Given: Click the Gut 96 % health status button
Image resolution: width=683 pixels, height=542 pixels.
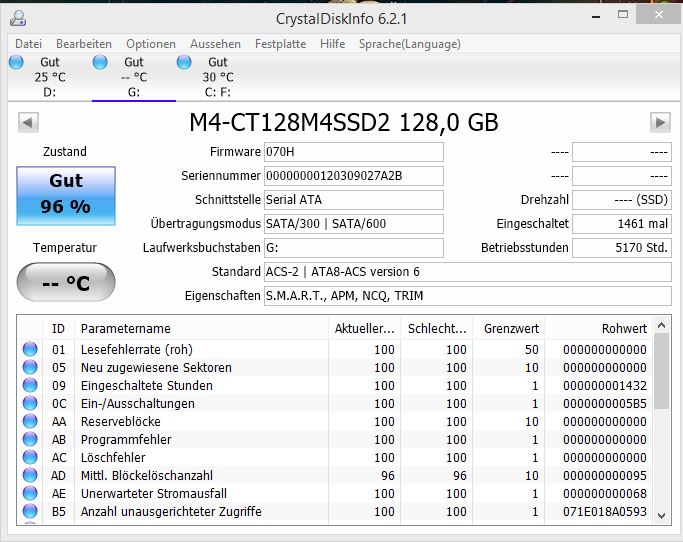Looking at the screenshot, I should point(66,196).
